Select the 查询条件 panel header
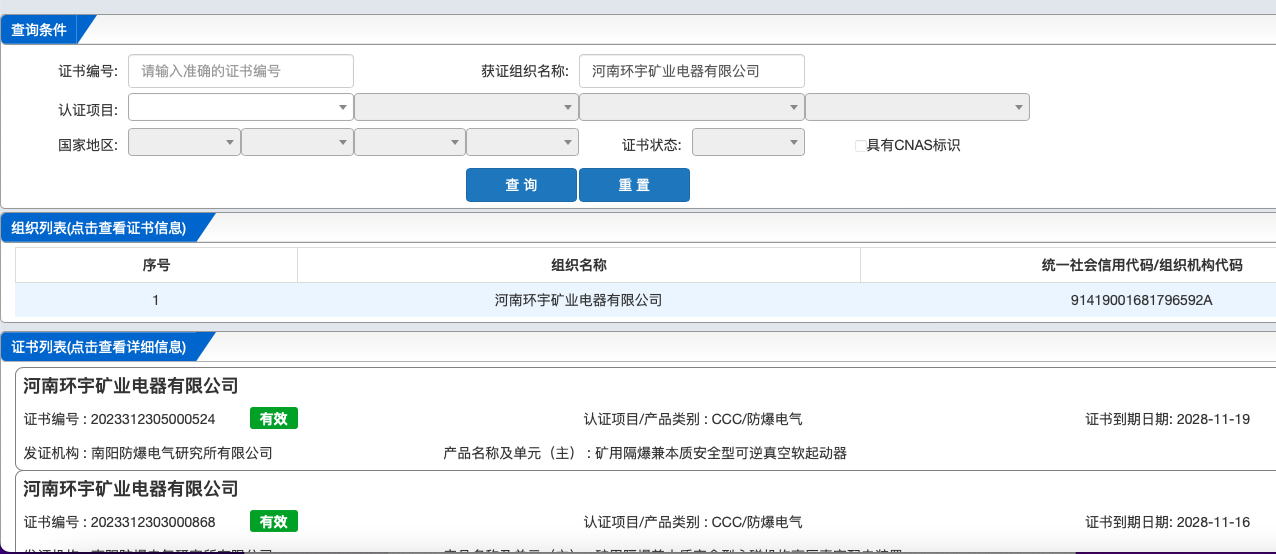This screenshot has width=1276, height=554. (x=40, y=30)
